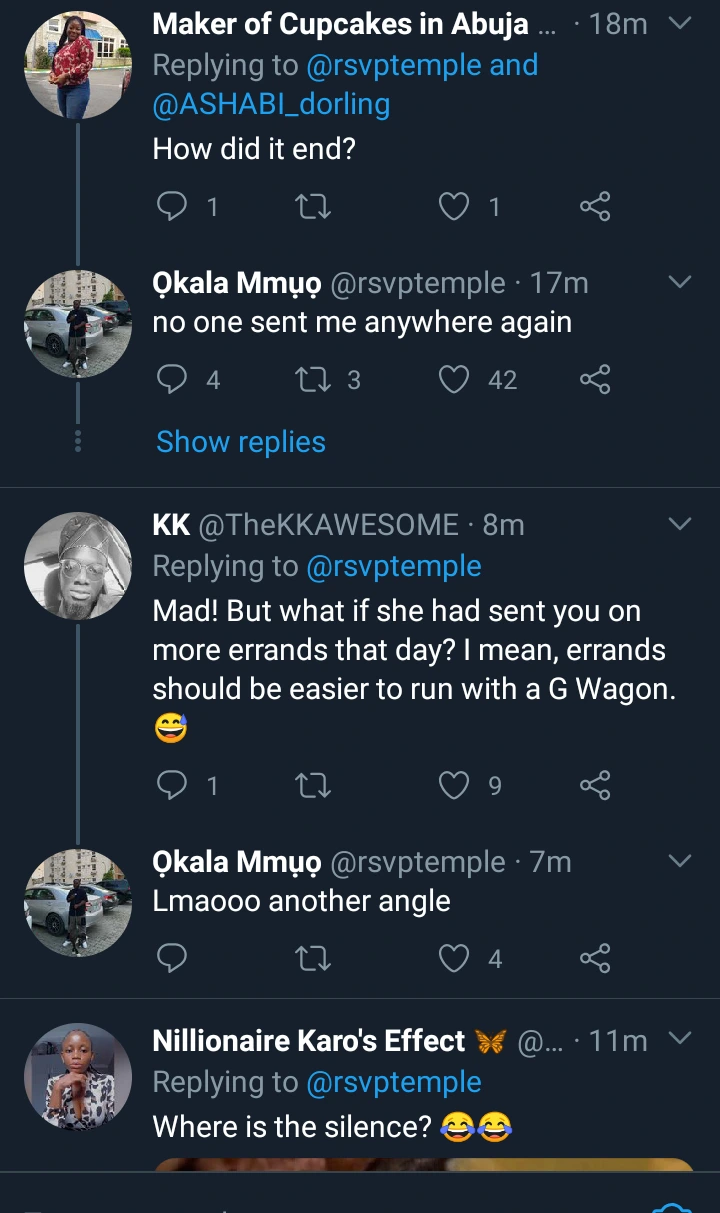
Task: Like the "no one sent me anywhere again" tweet
Action: click(455, 380)
